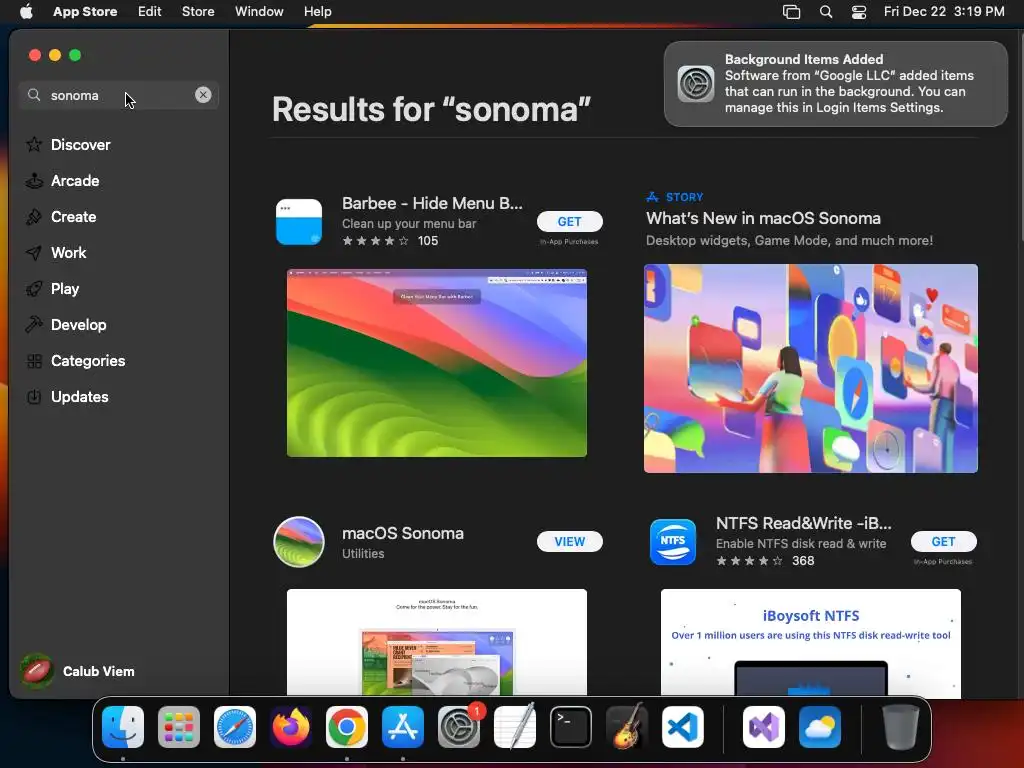1024x768 pixels.
Task: Open TextEdit from the dock
Action: click(515, 727)
